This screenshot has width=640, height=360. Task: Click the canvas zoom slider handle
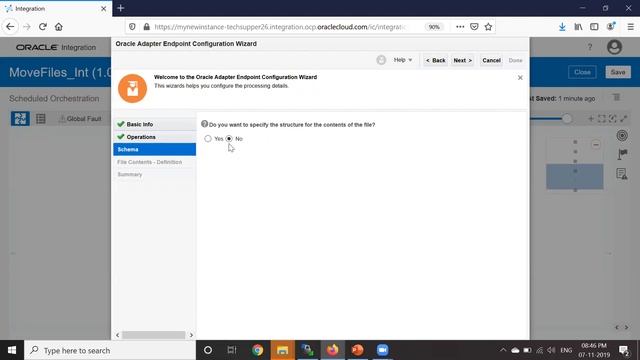[567, 119]
